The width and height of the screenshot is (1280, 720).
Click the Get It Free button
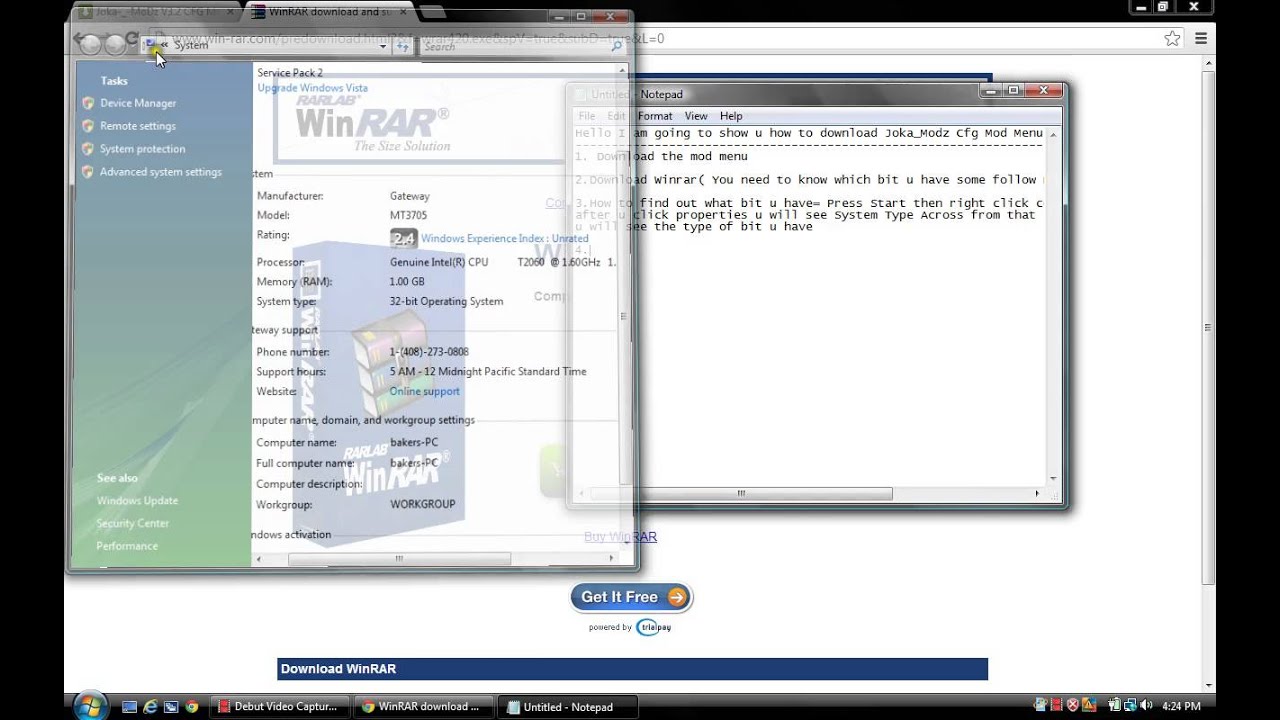[x=631, y=597]
